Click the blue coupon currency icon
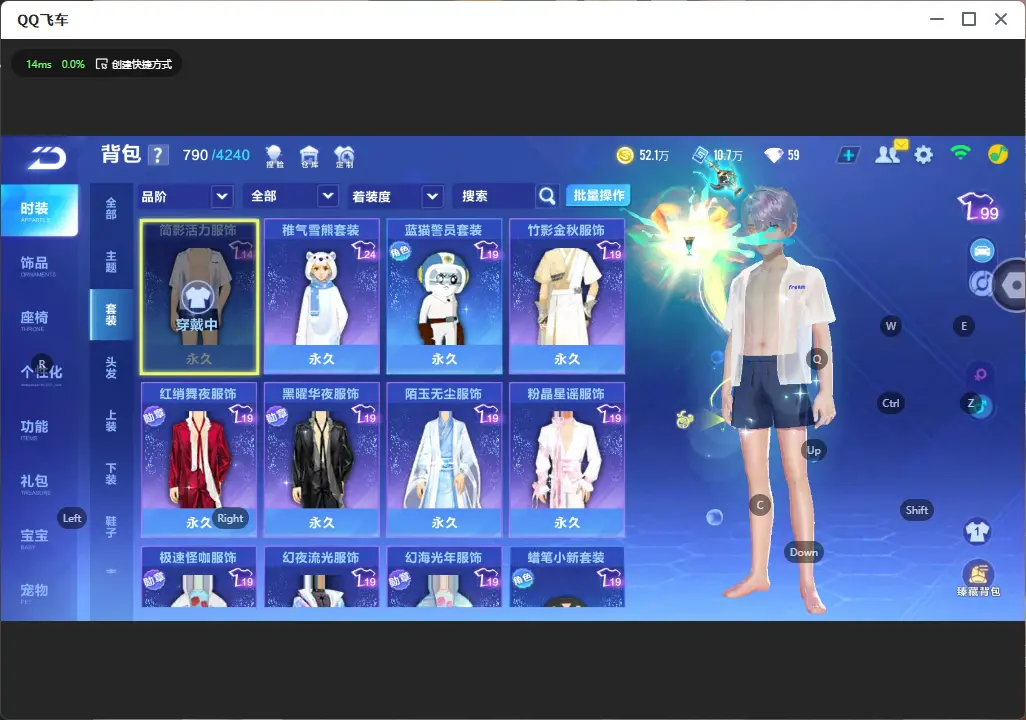1026x720 pixels. coord(701,155)
